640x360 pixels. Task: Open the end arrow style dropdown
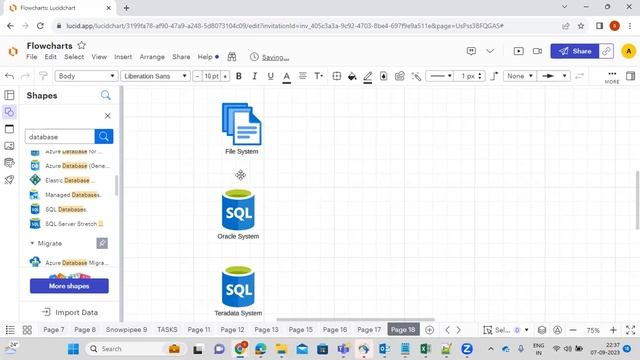[x=553, y=76]
